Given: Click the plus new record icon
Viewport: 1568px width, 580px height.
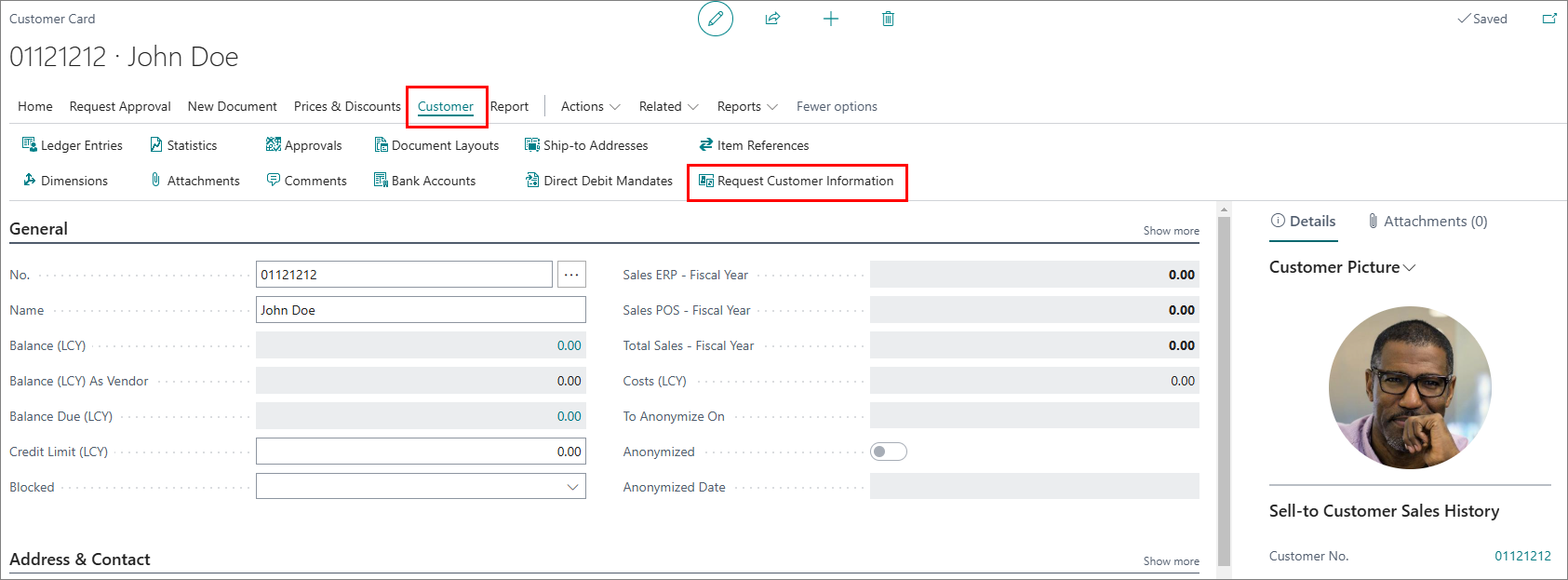Looking at the screenshot, I should tap(831, 19).
